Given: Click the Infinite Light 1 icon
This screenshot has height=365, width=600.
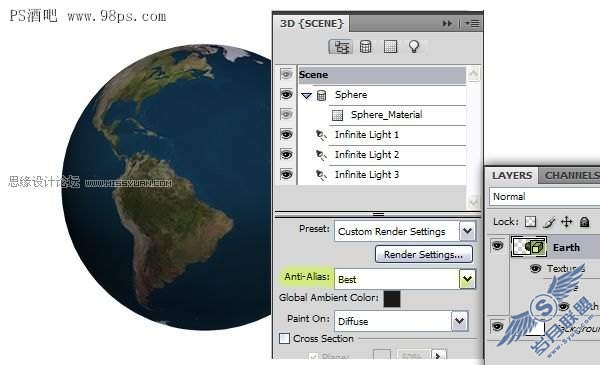Looking at the screenshot, I should pyautogui.click(x=321, y=135).
